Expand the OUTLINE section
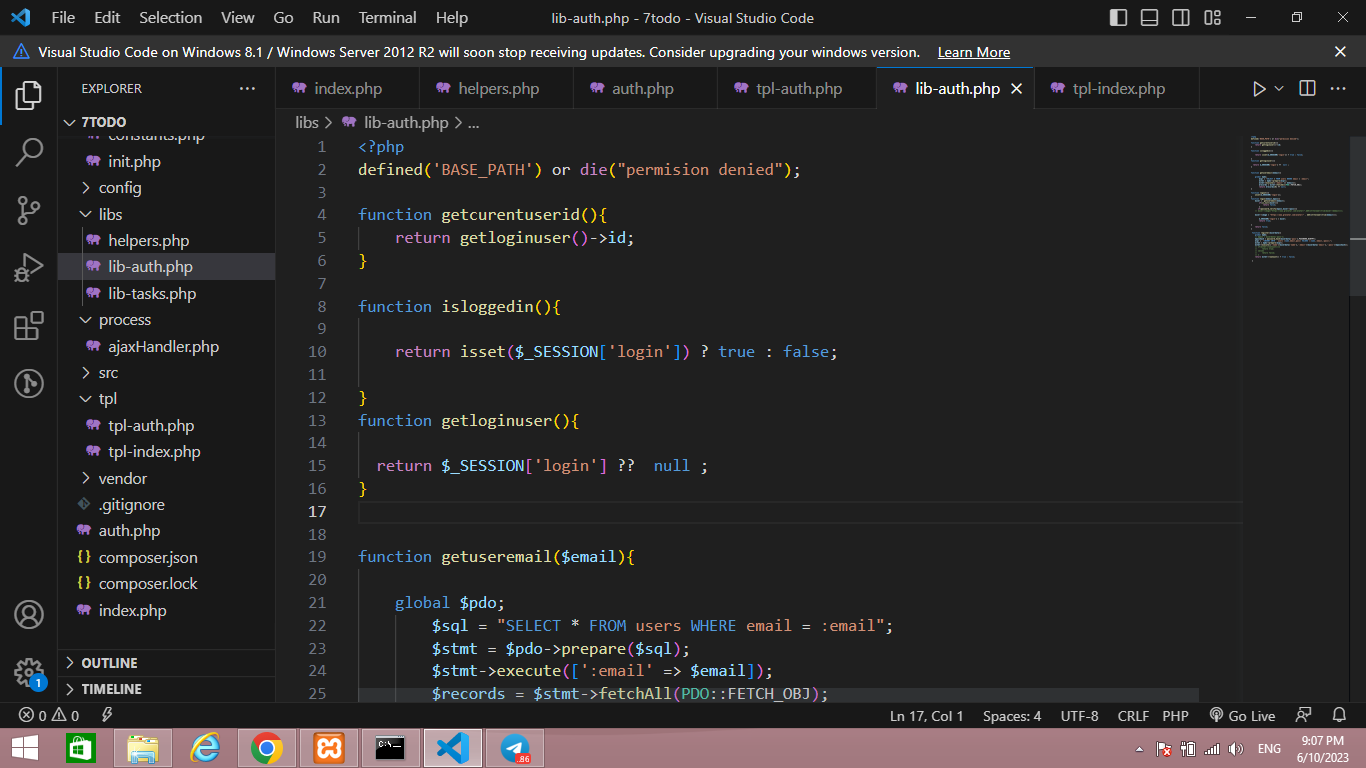Image resolution: width=1366 pixels, height=768 pixels. [x=166, y=663]
